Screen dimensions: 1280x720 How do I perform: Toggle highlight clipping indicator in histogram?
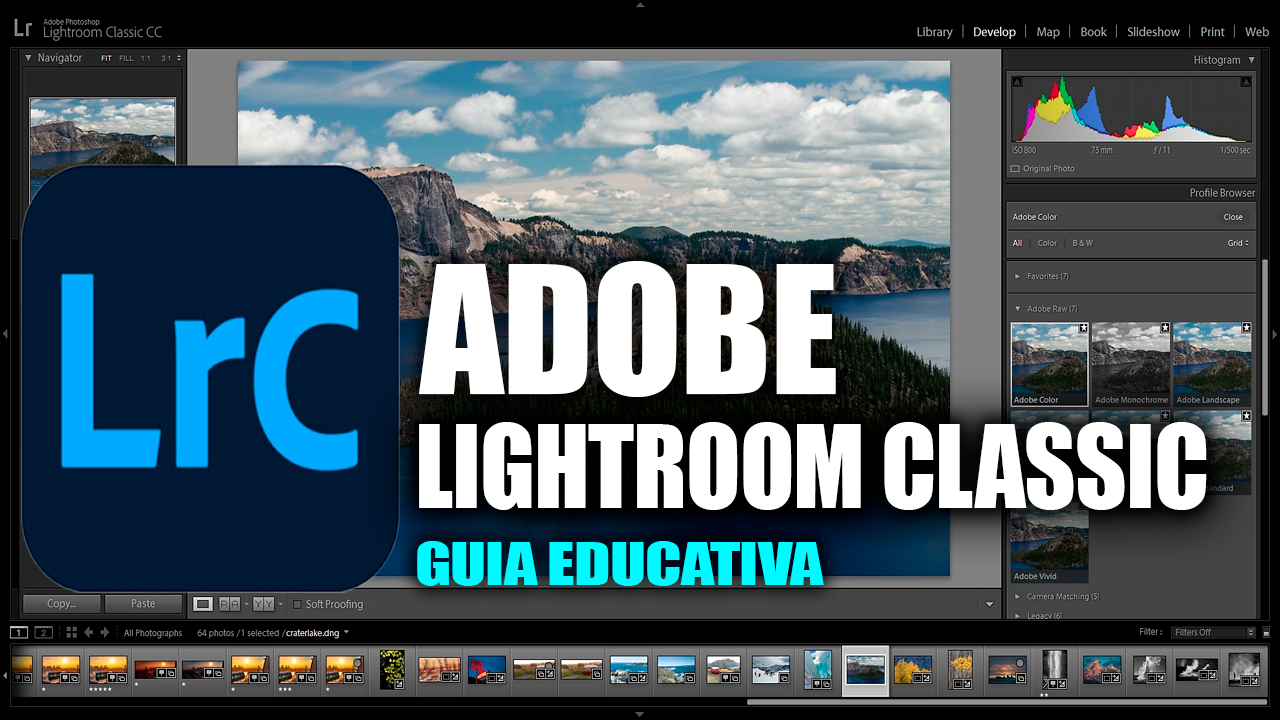point(1245,82)
